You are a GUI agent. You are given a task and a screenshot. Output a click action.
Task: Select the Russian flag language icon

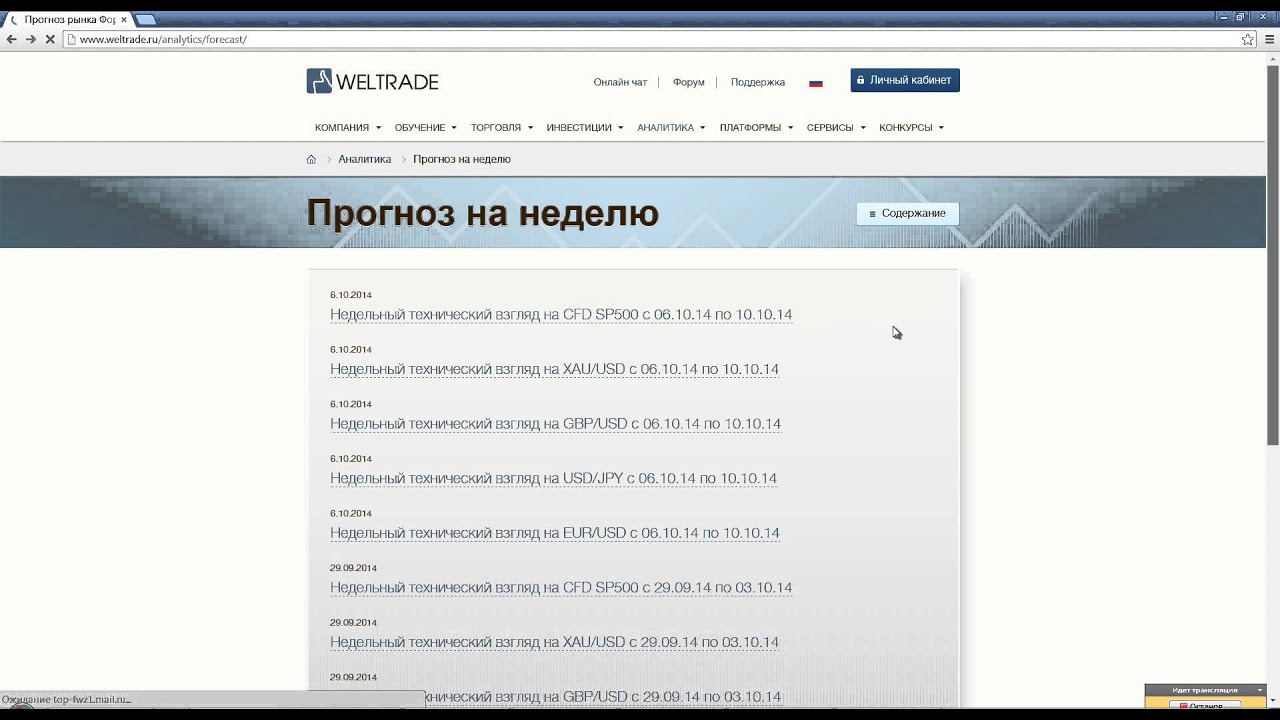point(816,83)
